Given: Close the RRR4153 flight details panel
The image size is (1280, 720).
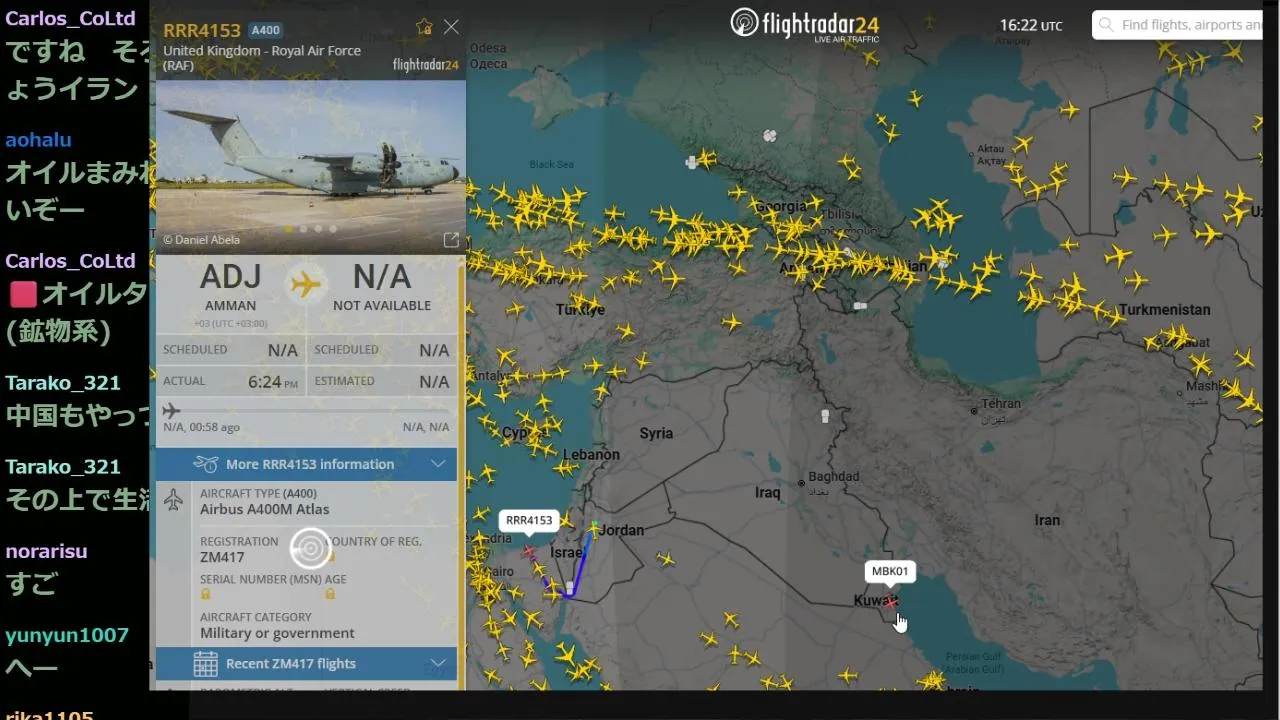Looking at the screenshot, I should [x=451, y=27].
